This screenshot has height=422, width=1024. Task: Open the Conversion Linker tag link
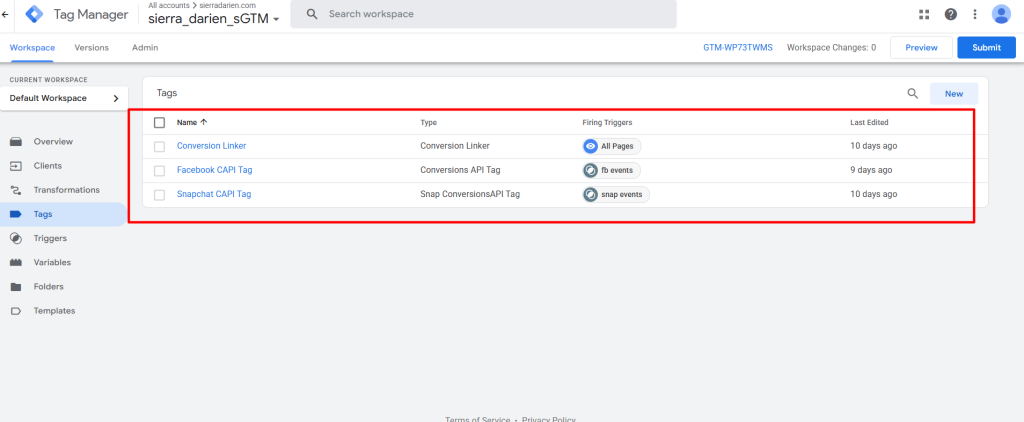[x=212, y=146]
